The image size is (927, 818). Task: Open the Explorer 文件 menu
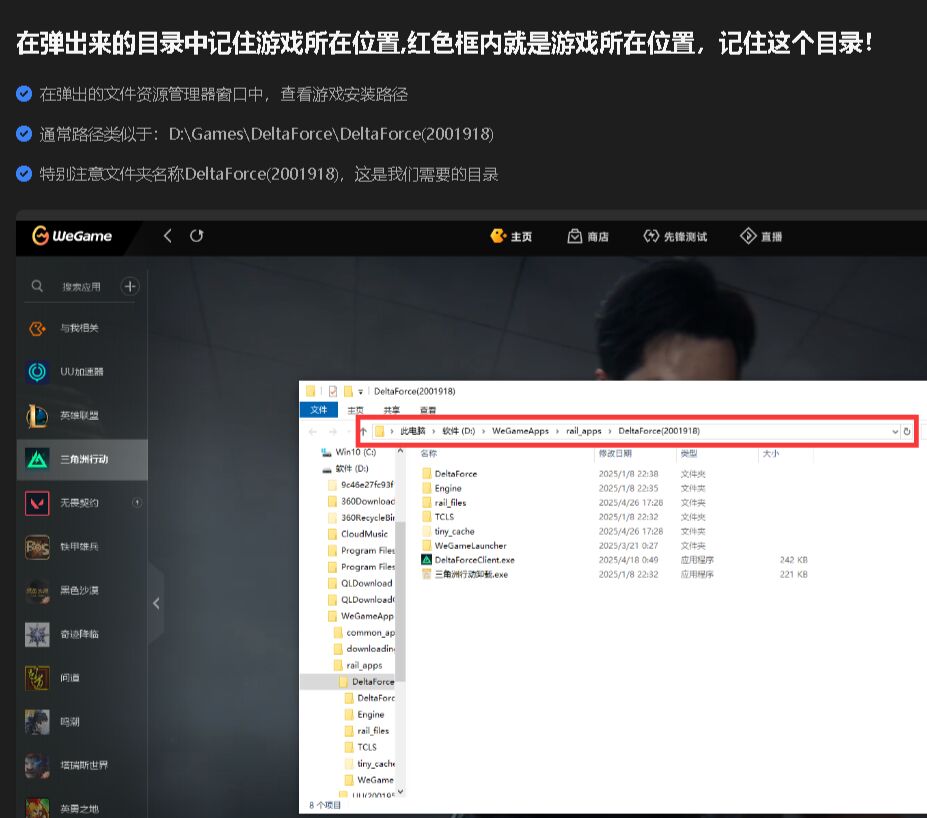point(319,410)
